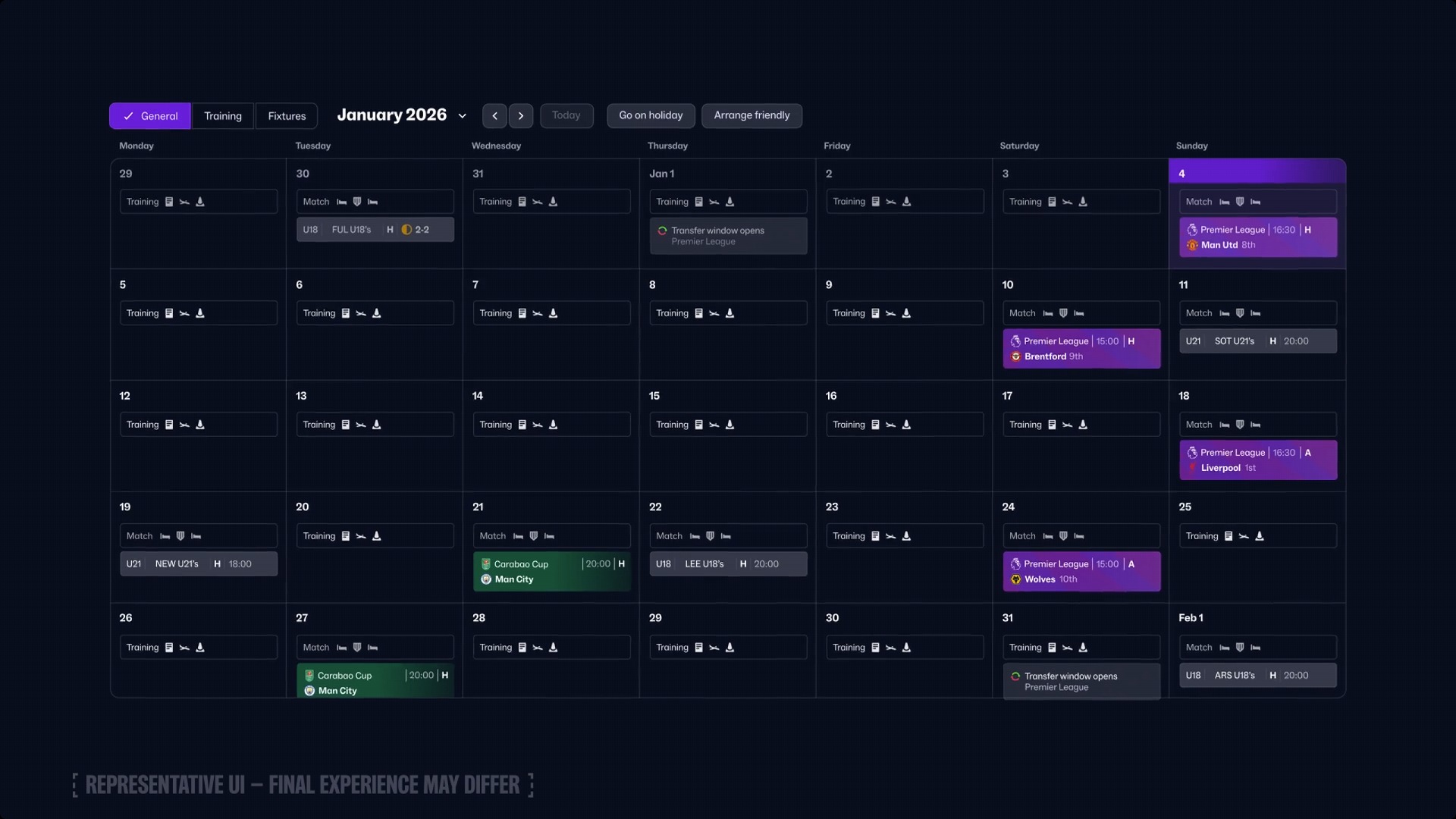Click the Brentford crest on the January 10 fixture
The width and height of the screenshot is (1456, 819).
1016,356
